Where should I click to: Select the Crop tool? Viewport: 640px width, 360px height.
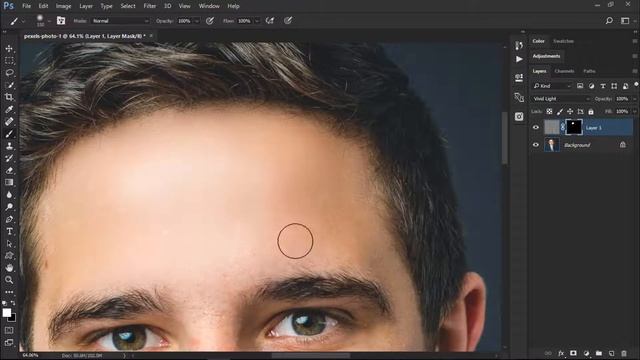click(x=9, y=97)
